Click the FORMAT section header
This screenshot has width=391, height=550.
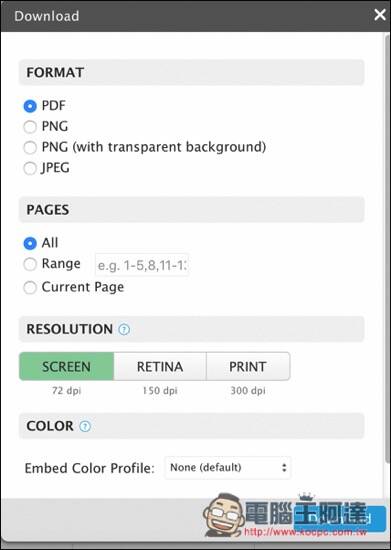[x=191, y=73]
